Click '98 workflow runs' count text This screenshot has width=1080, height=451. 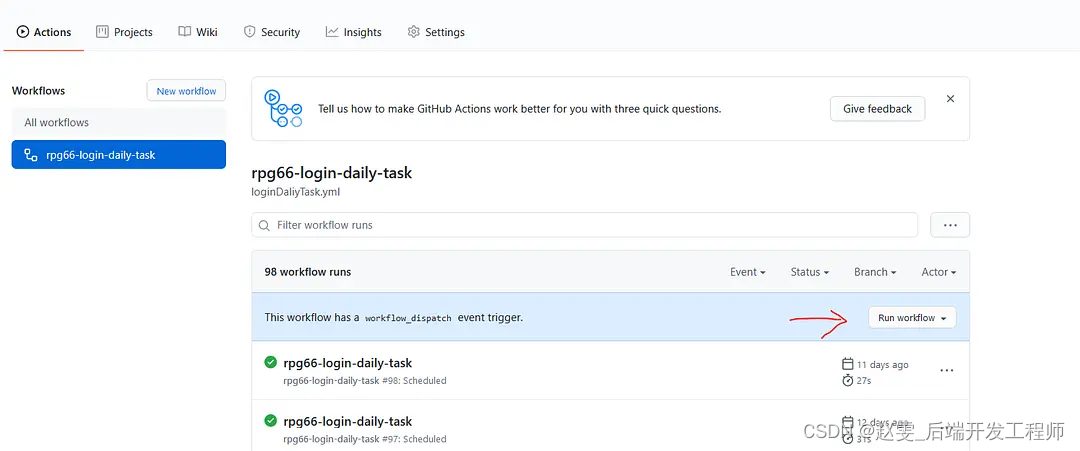(308, 272)
